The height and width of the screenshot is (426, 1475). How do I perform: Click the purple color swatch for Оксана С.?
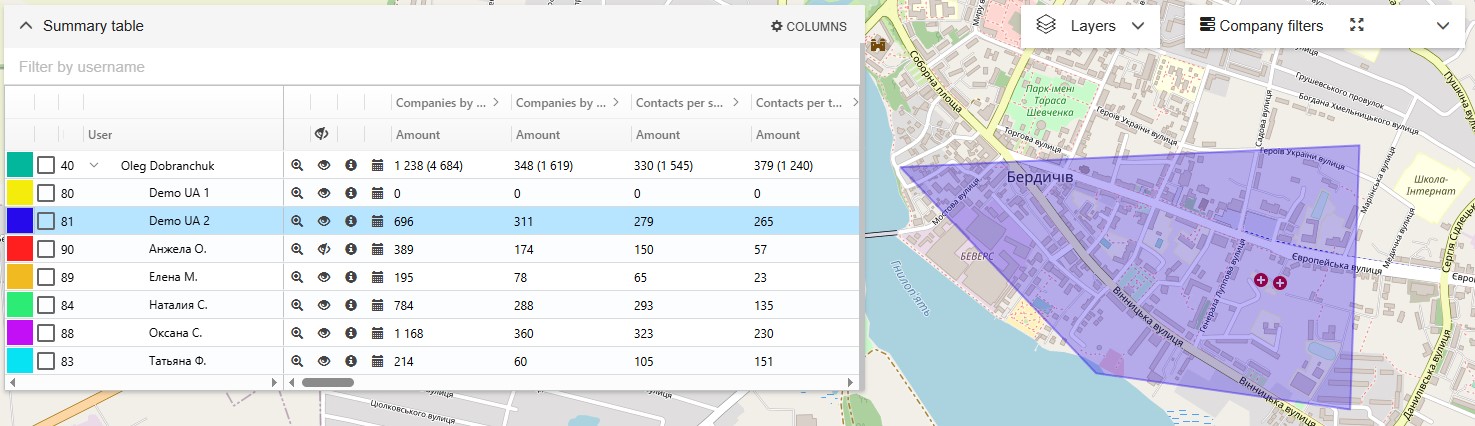click(x=19, y=333)
